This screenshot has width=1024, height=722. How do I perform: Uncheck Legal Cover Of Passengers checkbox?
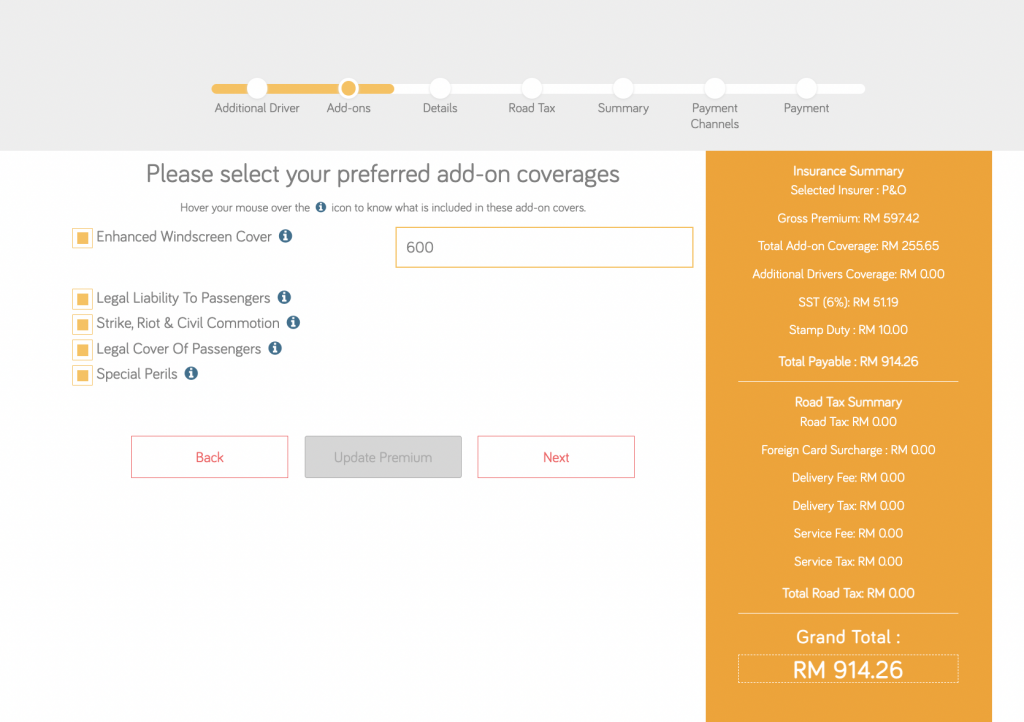coord(82,350)
